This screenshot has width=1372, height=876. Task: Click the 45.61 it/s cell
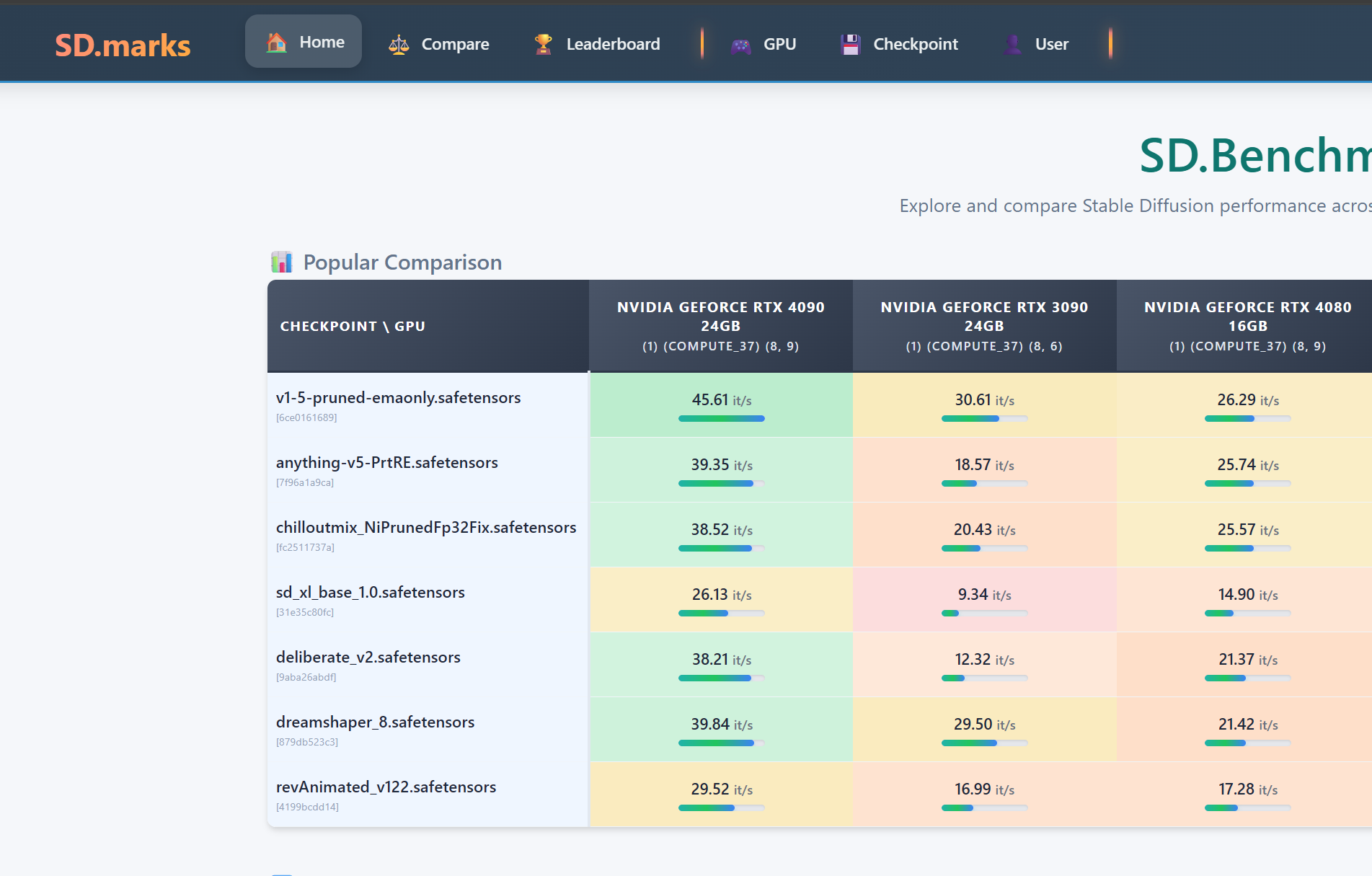tap(721, 404)
